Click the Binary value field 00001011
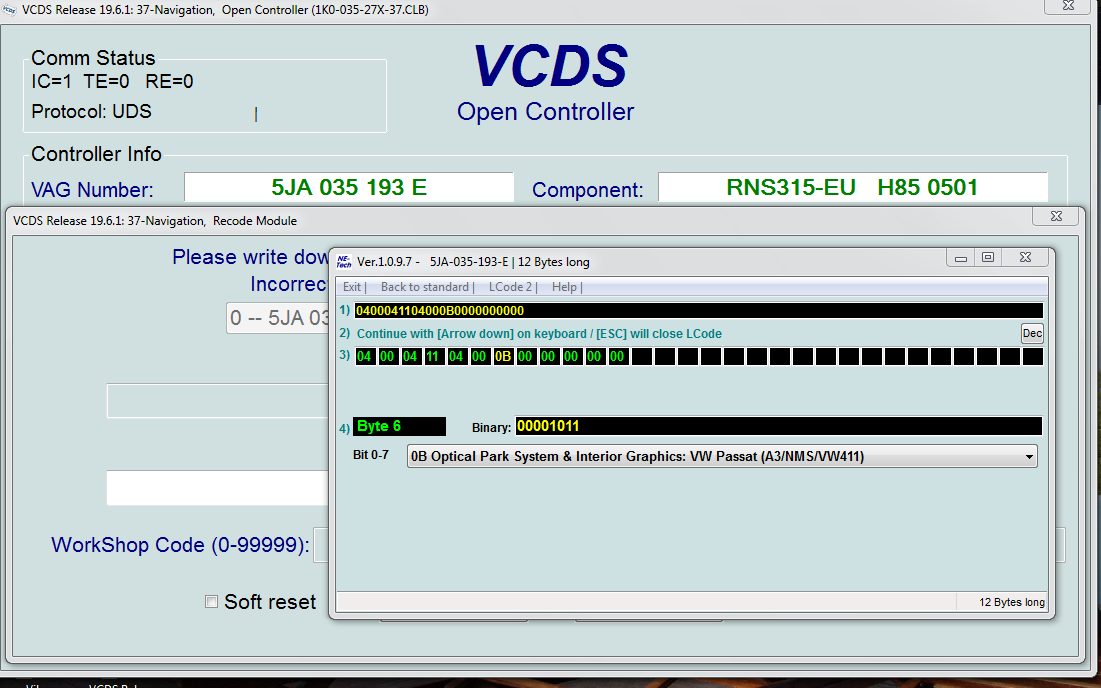This screenshot has height=688, width=1101. click(779, 426)
